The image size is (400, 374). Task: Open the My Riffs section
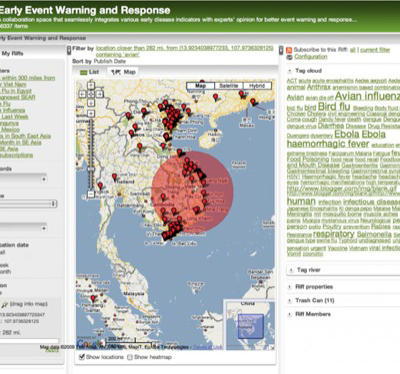tap(12, 53)
